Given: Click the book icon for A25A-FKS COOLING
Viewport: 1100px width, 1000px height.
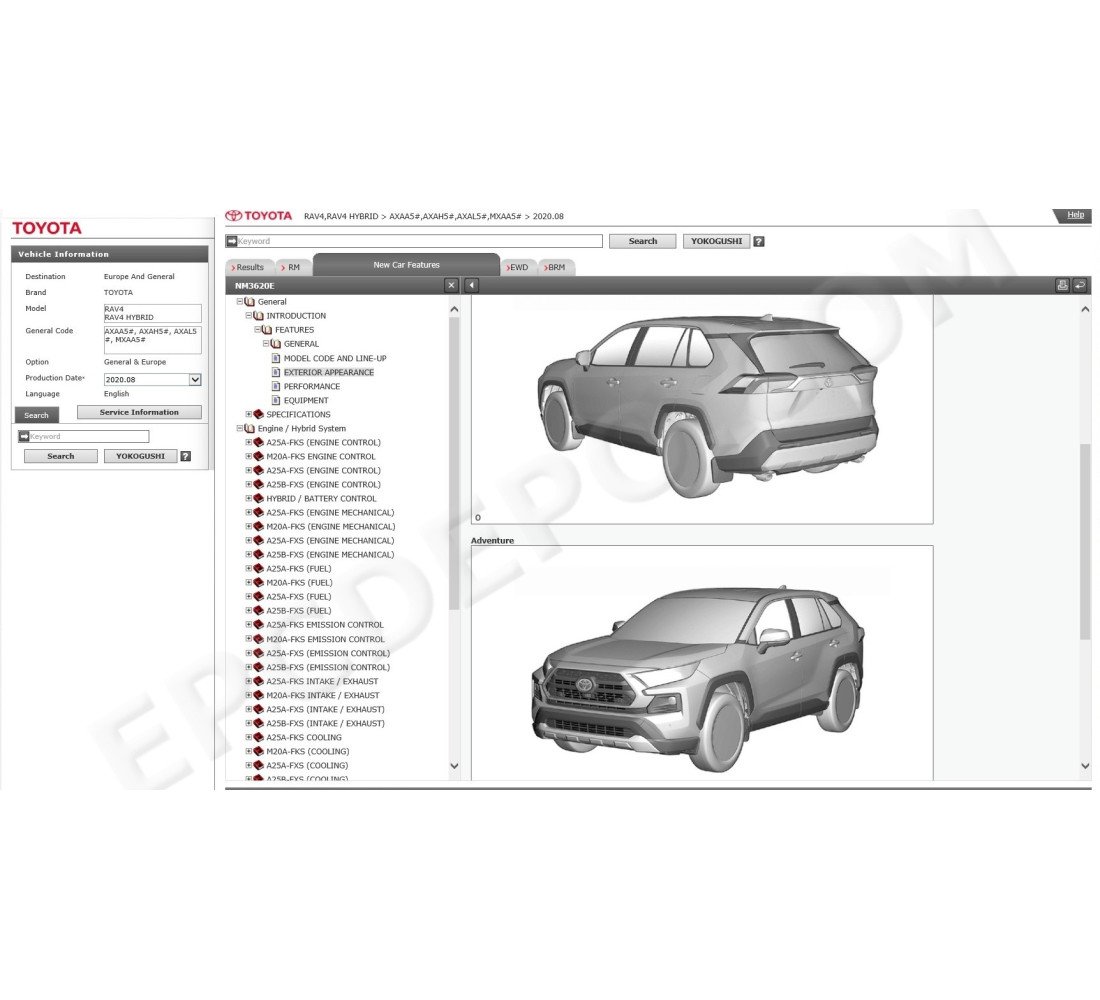Looking at the screenshot, I should [x=258, y=738].
